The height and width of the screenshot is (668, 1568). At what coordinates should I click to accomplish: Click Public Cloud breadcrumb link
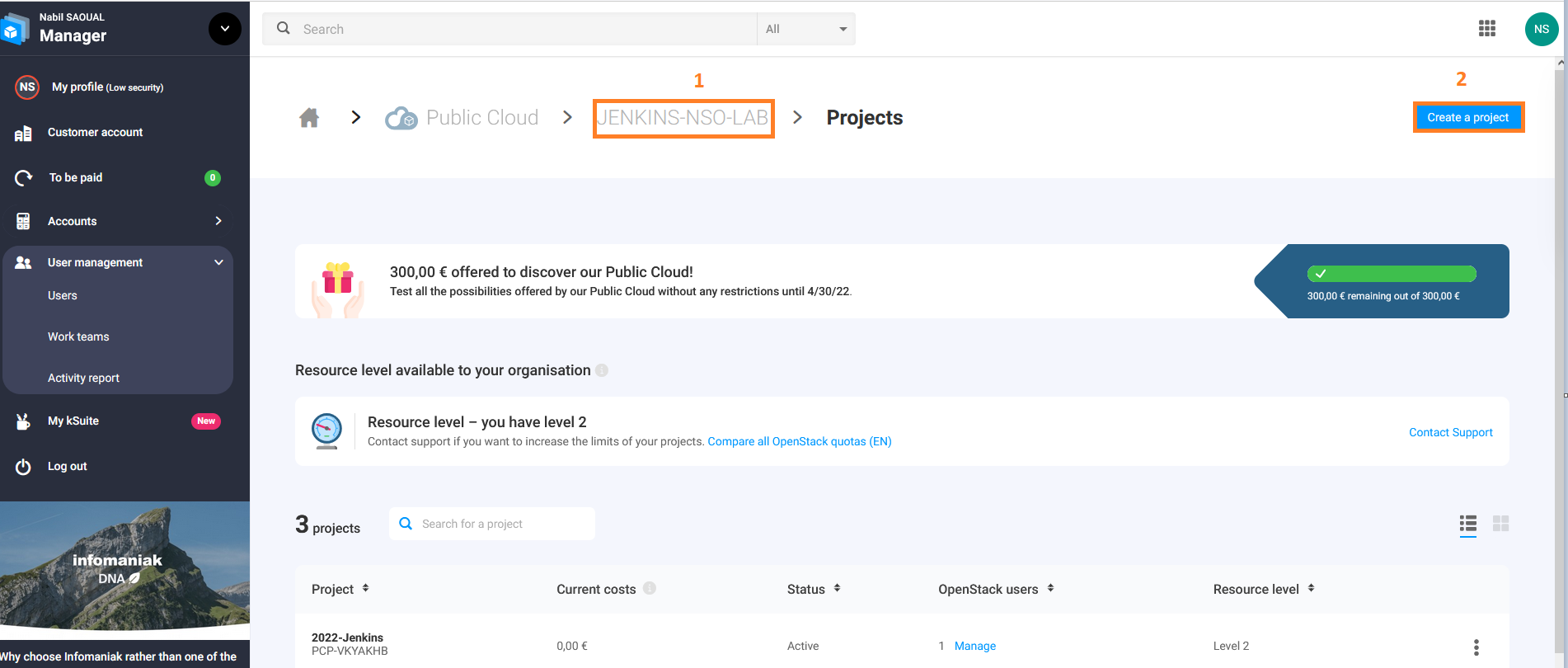[x=482, y=118]
